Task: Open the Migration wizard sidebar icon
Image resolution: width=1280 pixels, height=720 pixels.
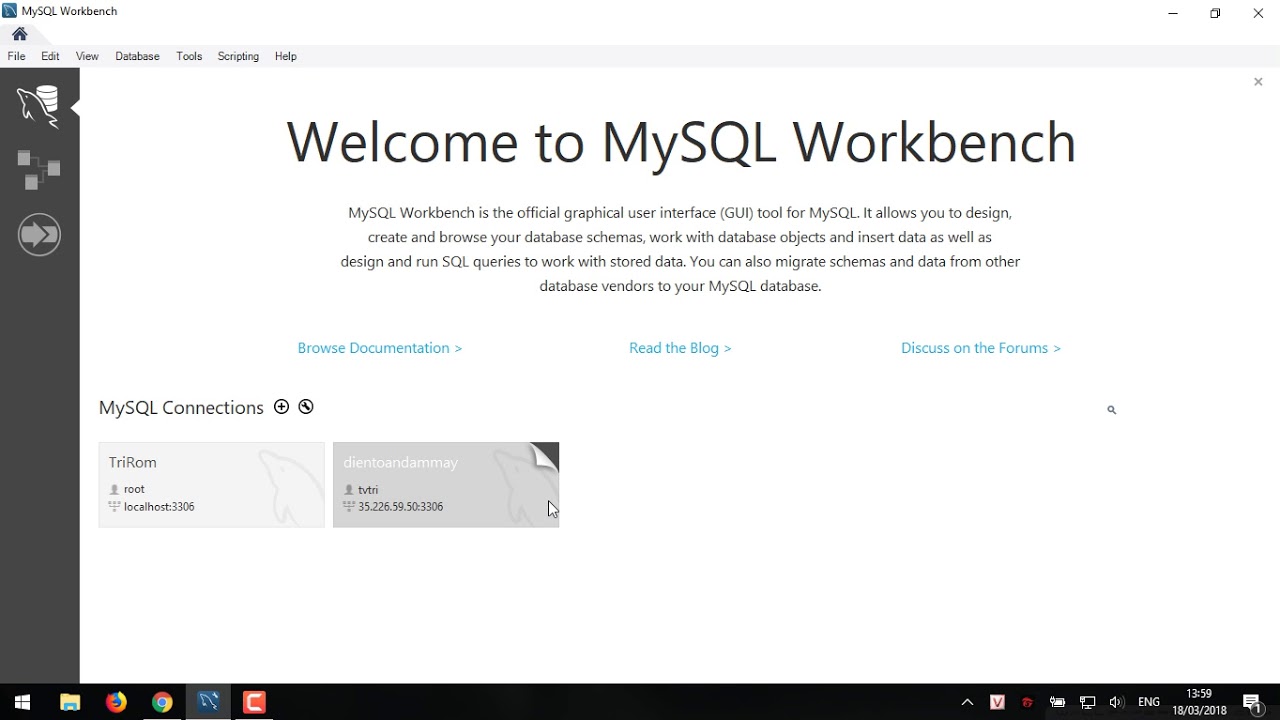Action: [39, 234]
